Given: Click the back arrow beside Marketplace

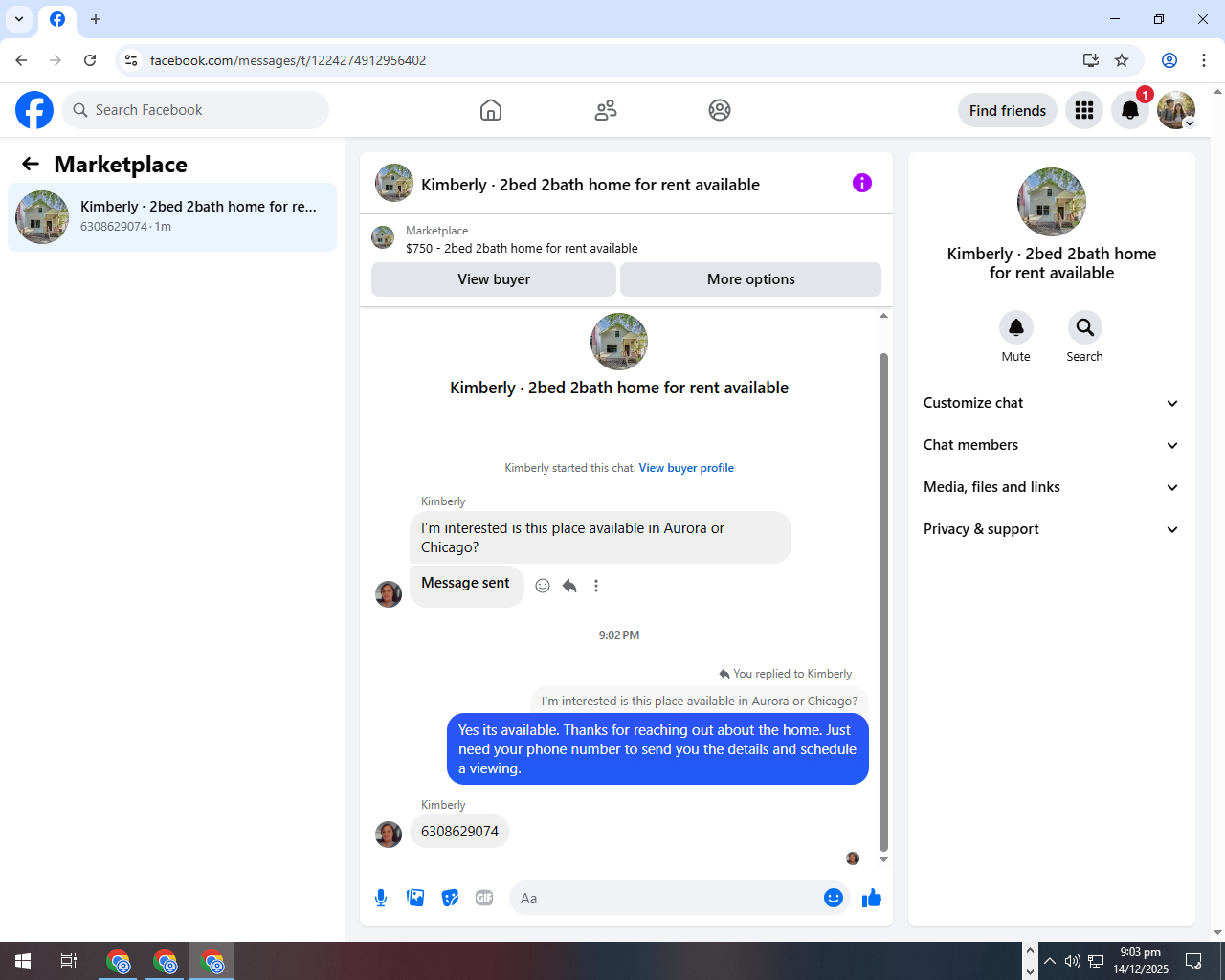Looking at the screenshot, I should point(31,164).
